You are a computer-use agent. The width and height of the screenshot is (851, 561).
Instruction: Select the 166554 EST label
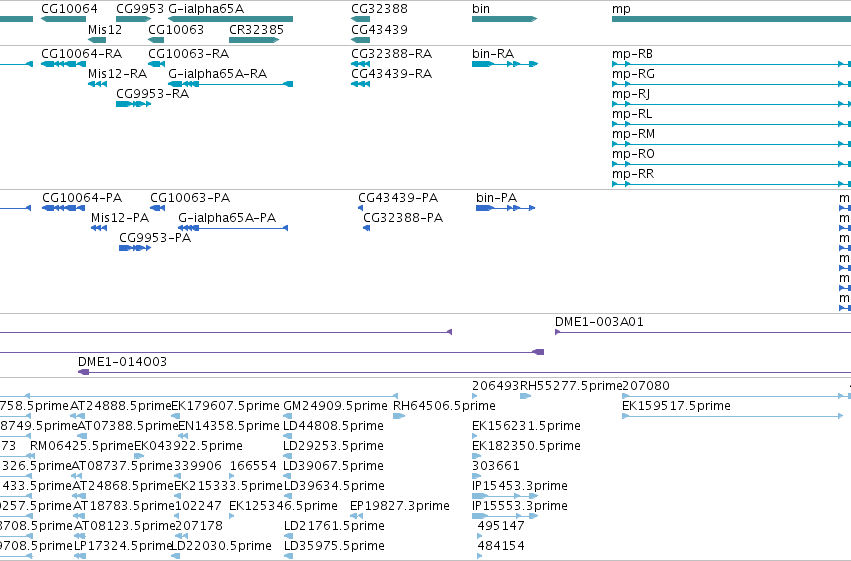pos(253,466)
